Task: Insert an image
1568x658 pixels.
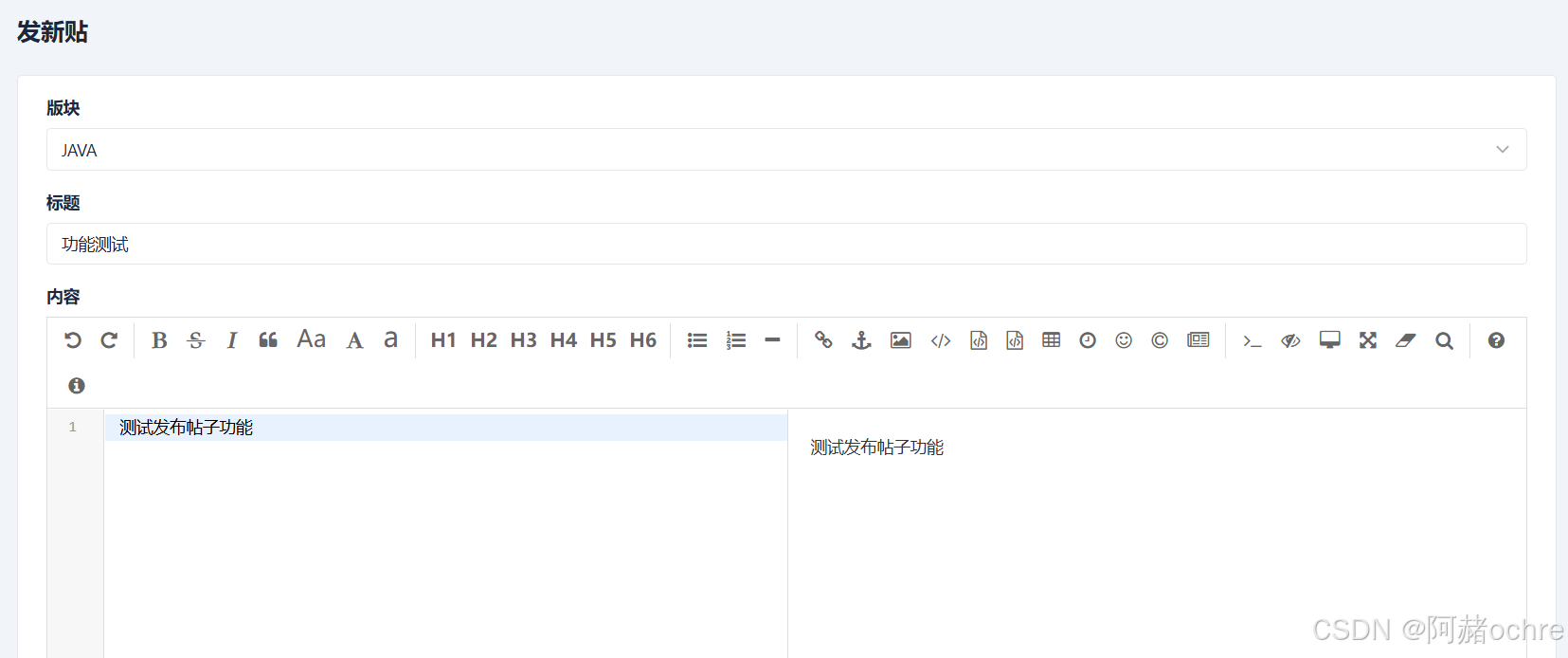Action: click(x=900, y=340)
